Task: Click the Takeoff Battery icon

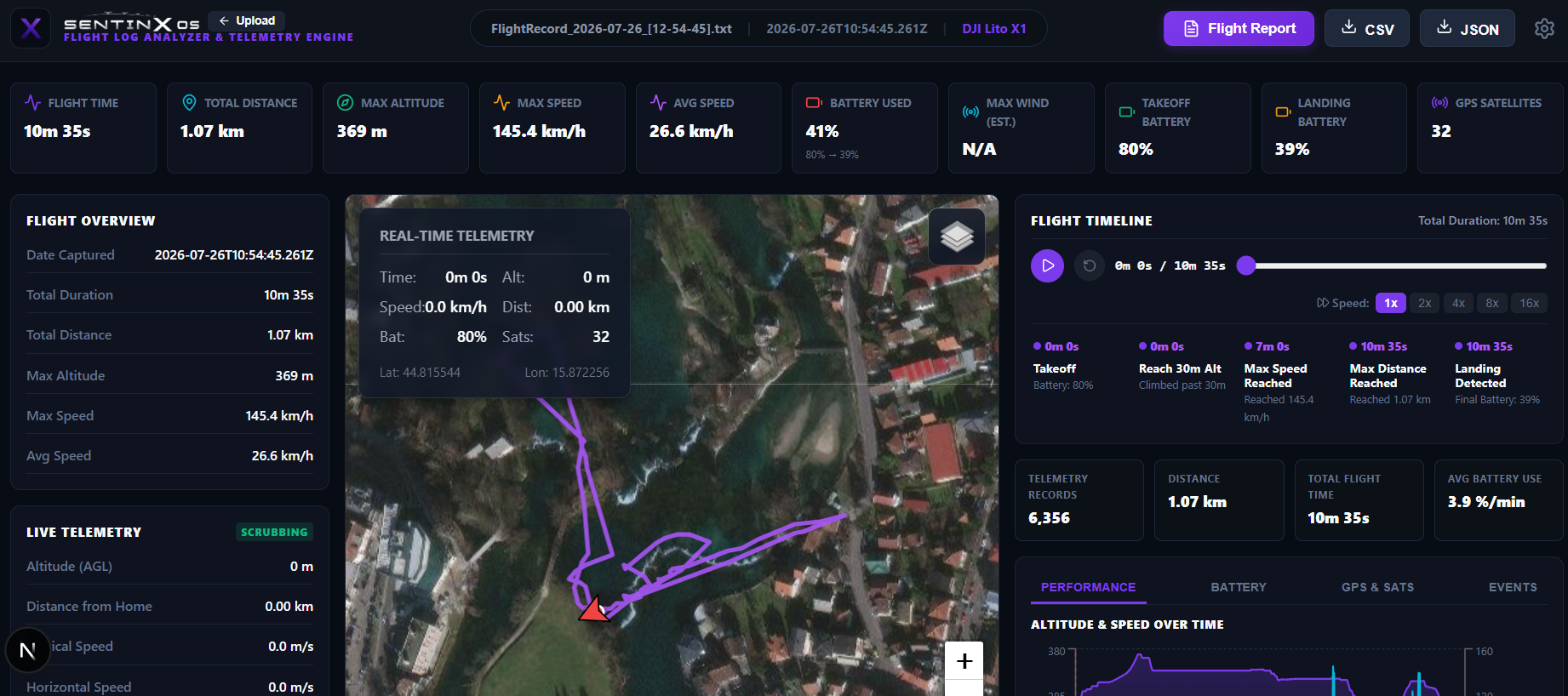Action: (x=1126, y=111)
